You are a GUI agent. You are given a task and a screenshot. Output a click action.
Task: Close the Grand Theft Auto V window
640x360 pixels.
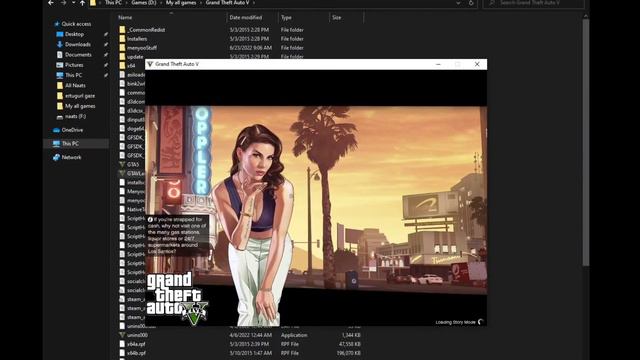click(x=477, y=64)
